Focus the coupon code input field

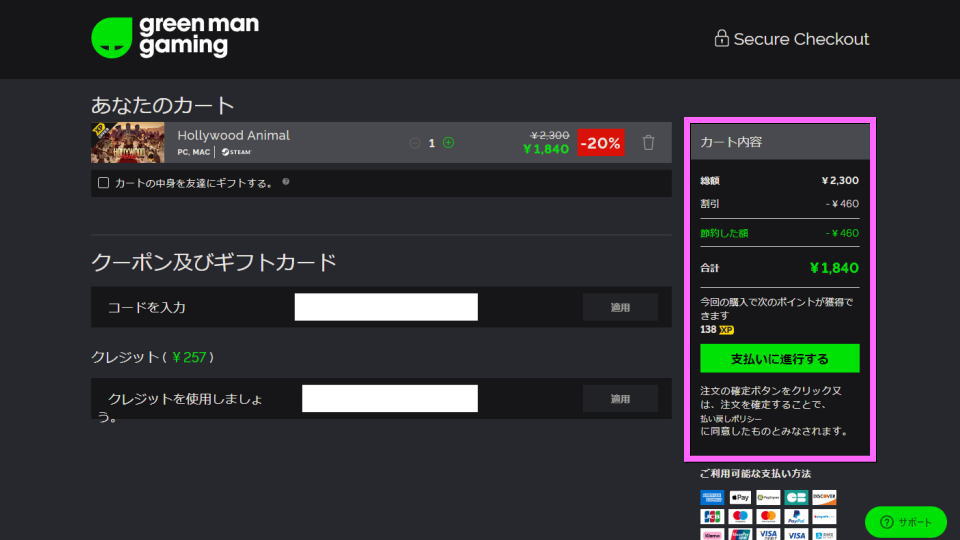[386, 307]
